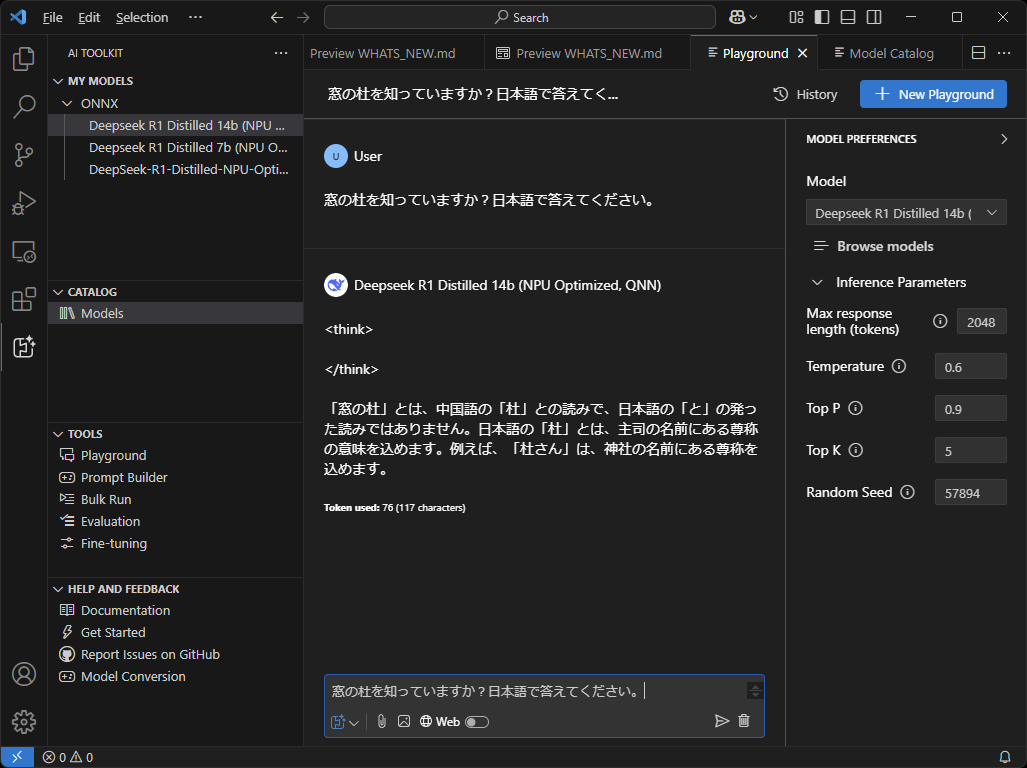The height and width of the screenshot is (768, 1027).
Task: Open the Search view
Action: (x=22, y=107)
